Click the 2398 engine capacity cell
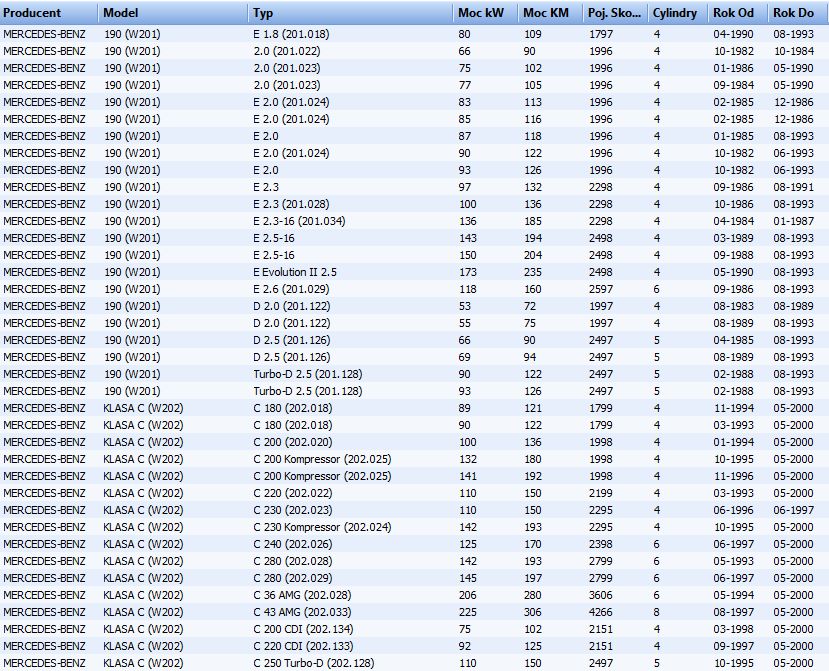 pos(601,544)
